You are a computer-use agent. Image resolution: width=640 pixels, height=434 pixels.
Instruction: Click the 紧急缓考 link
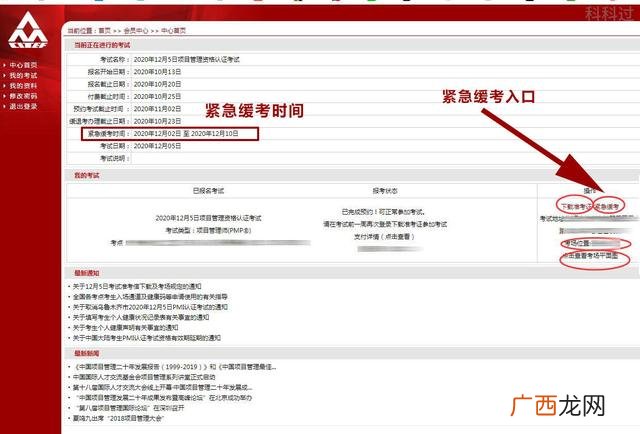pos(607,207)
